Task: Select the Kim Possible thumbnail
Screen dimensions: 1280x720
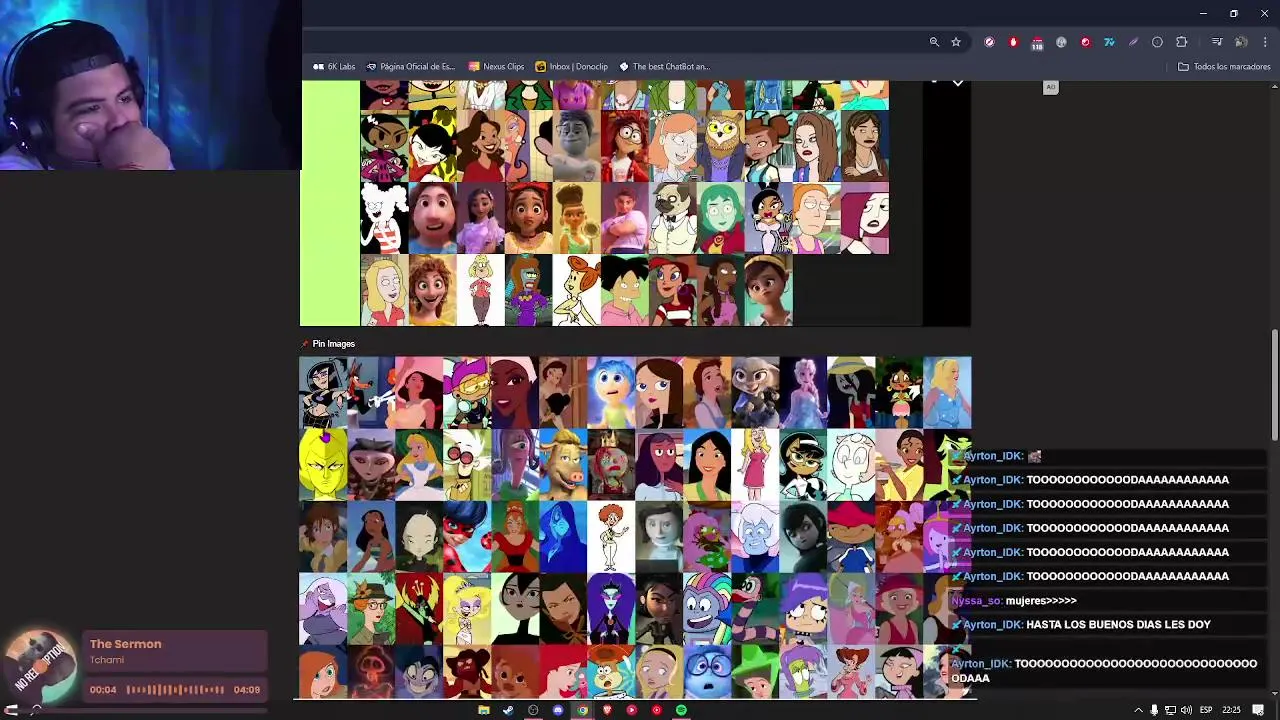Action: click(x=323, y=672)
